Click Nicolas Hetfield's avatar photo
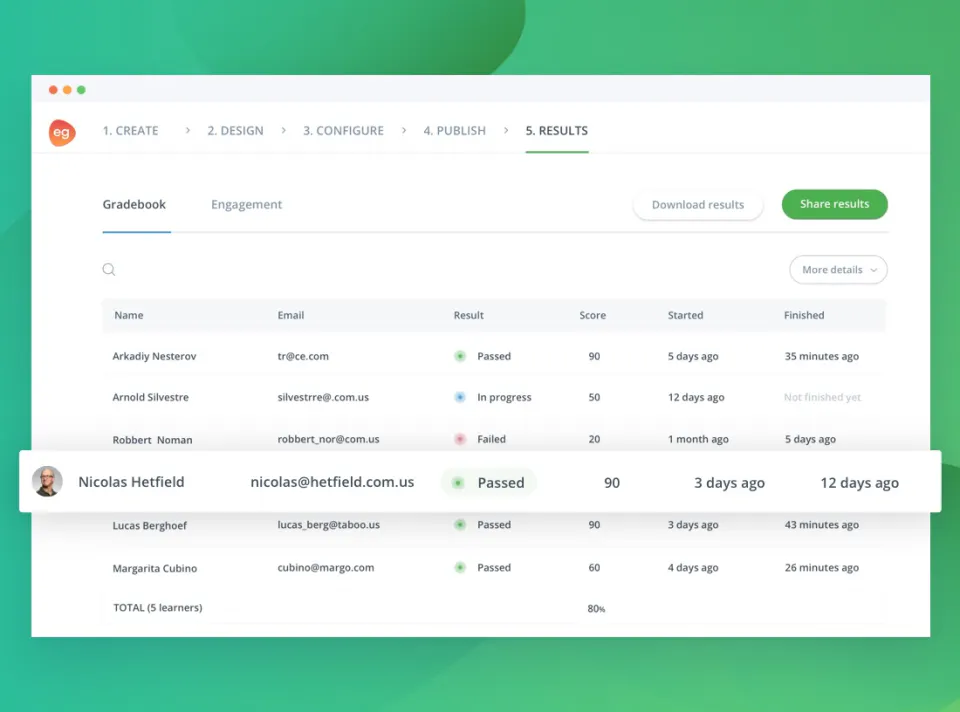The image size is (960, 712). 47,481
